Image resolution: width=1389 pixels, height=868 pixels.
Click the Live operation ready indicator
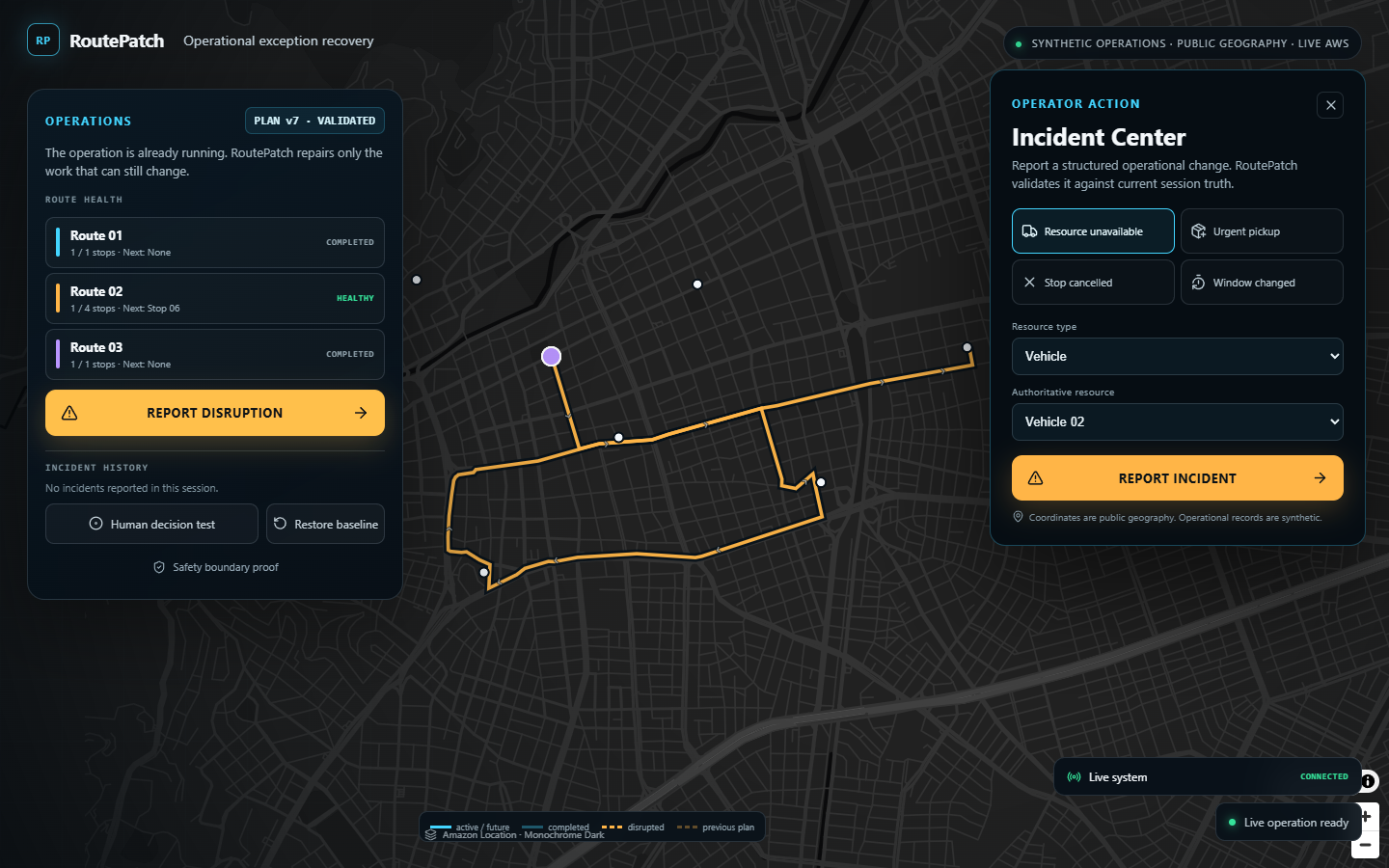point(1289,823)
